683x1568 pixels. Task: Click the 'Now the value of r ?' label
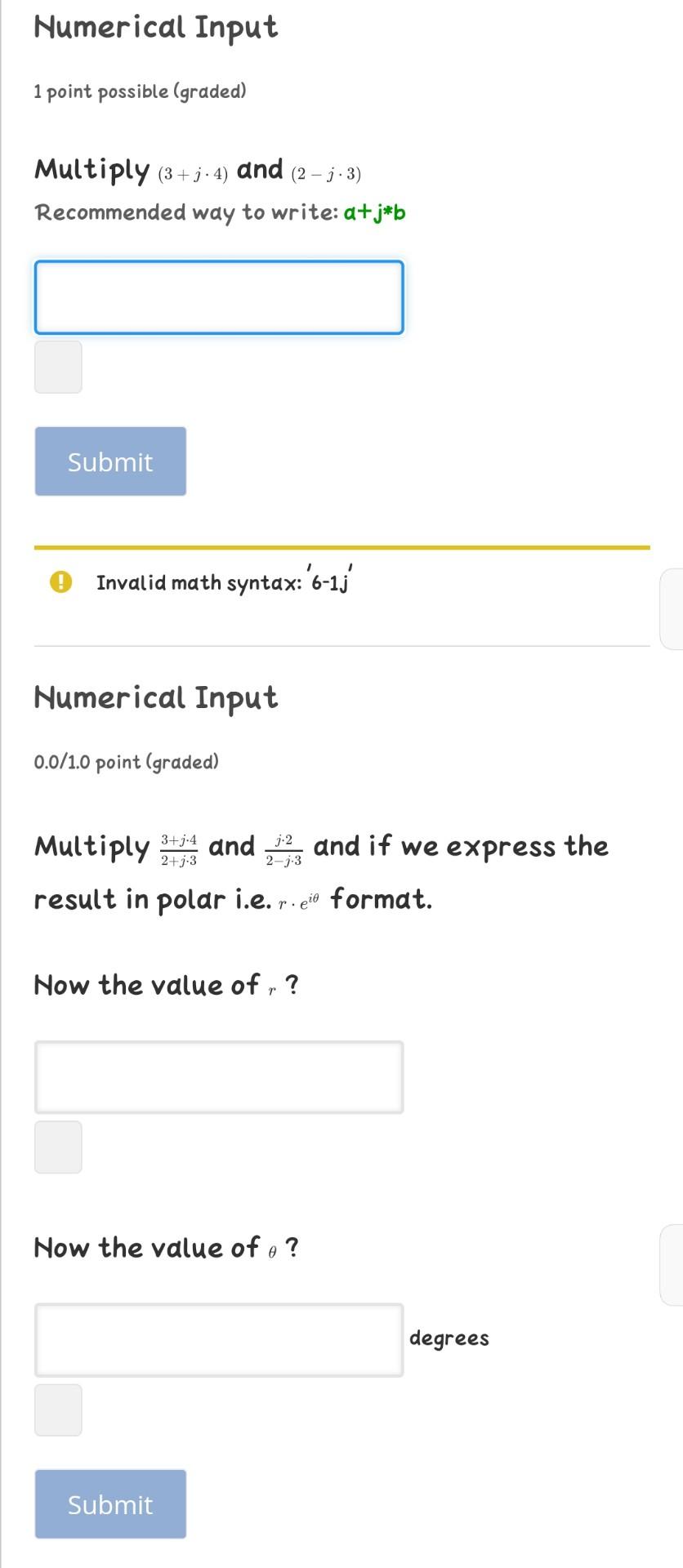click(166, 985)
